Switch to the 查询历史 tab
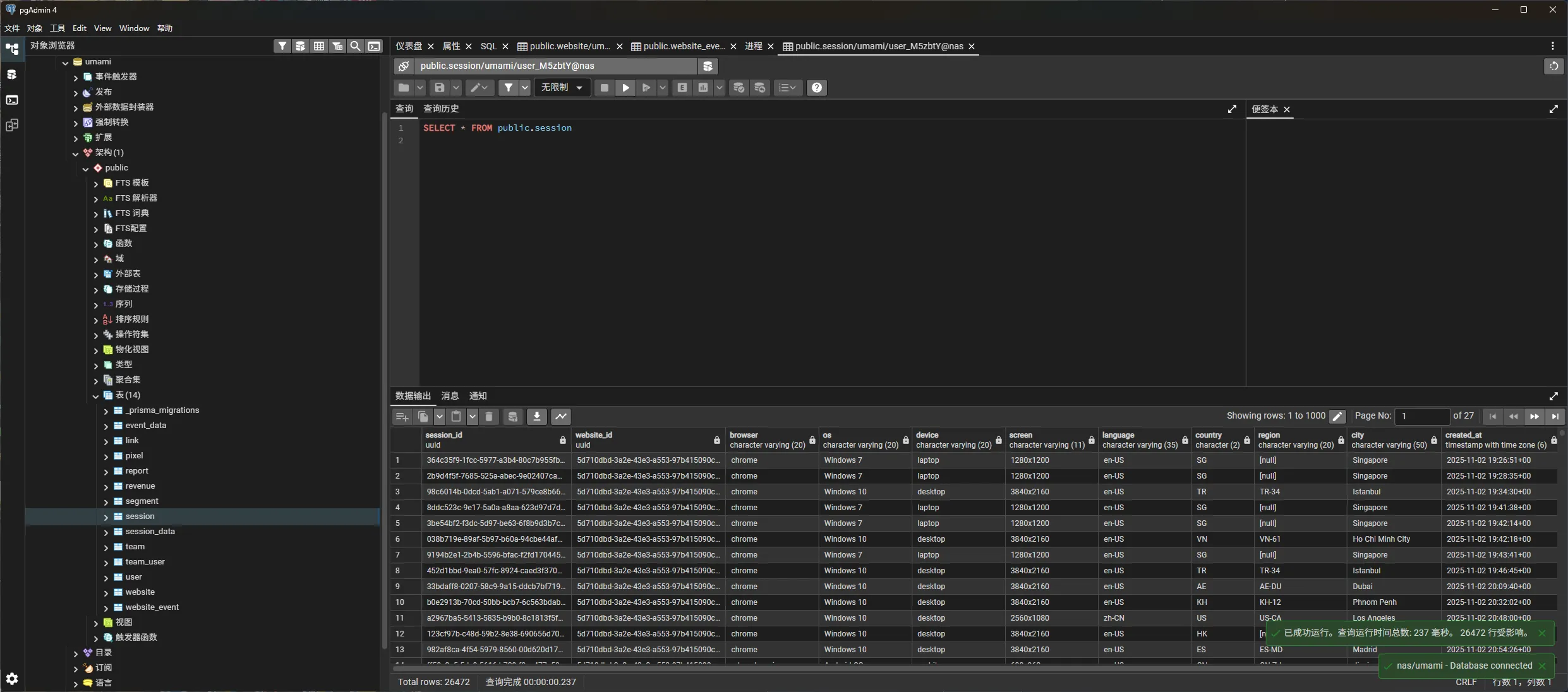1568x692 pixels. [441, 109]
